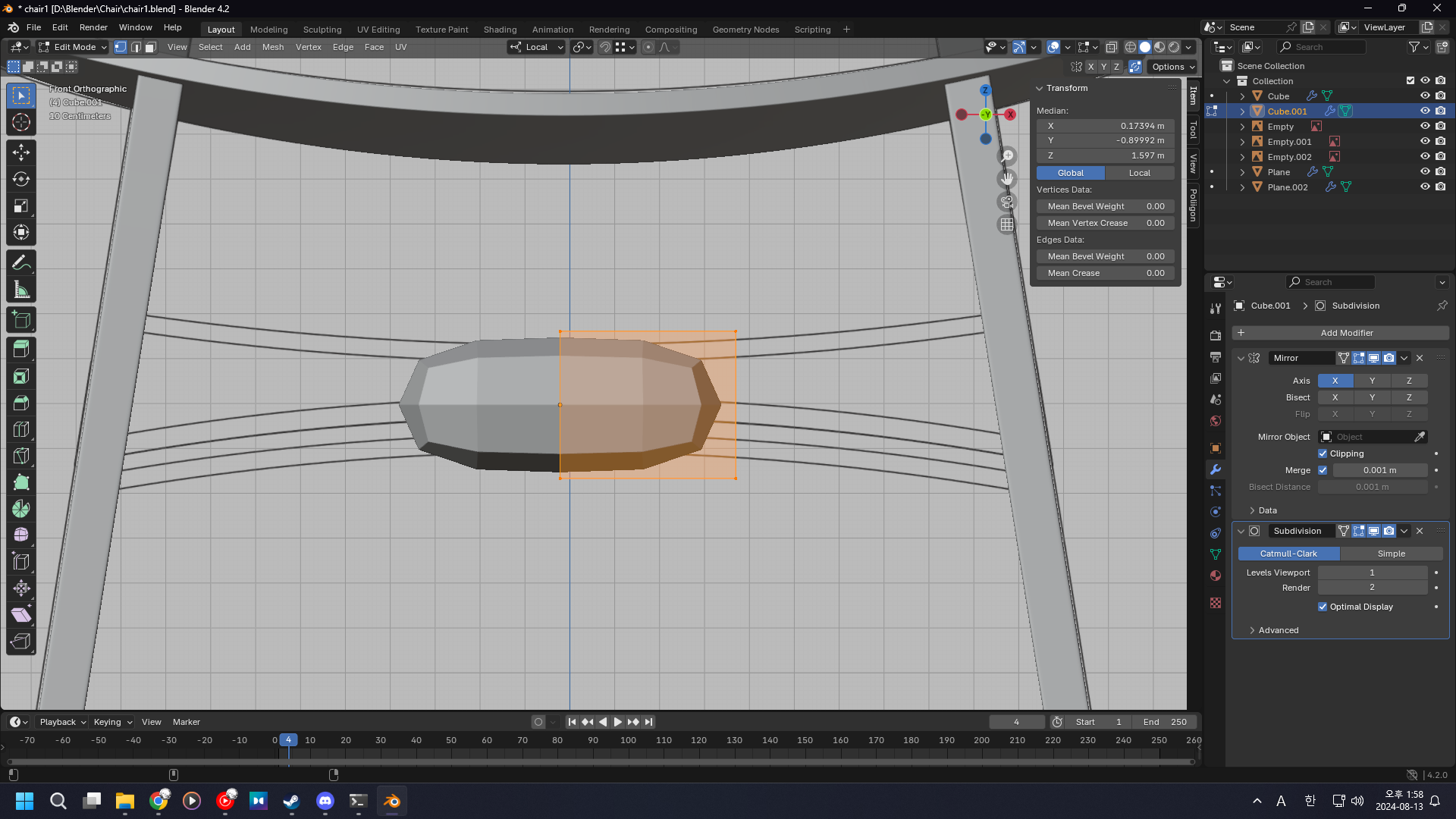Click the Blender taskbar icon
The width and height of the screenshot is (1456, 819).
(391, 801)
